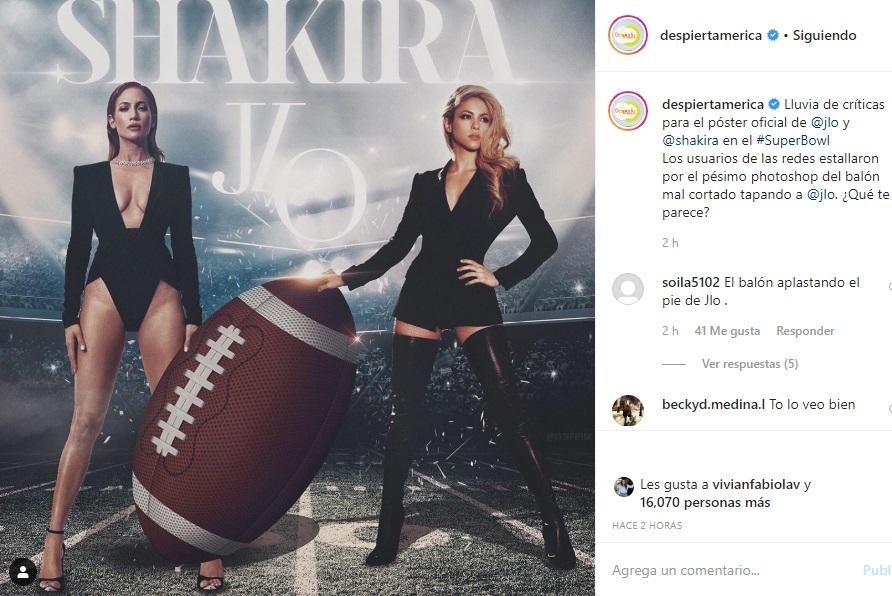Open despiertamerica profile picture in header
This screenshot has height=596, width=892.
pos(628,35)
